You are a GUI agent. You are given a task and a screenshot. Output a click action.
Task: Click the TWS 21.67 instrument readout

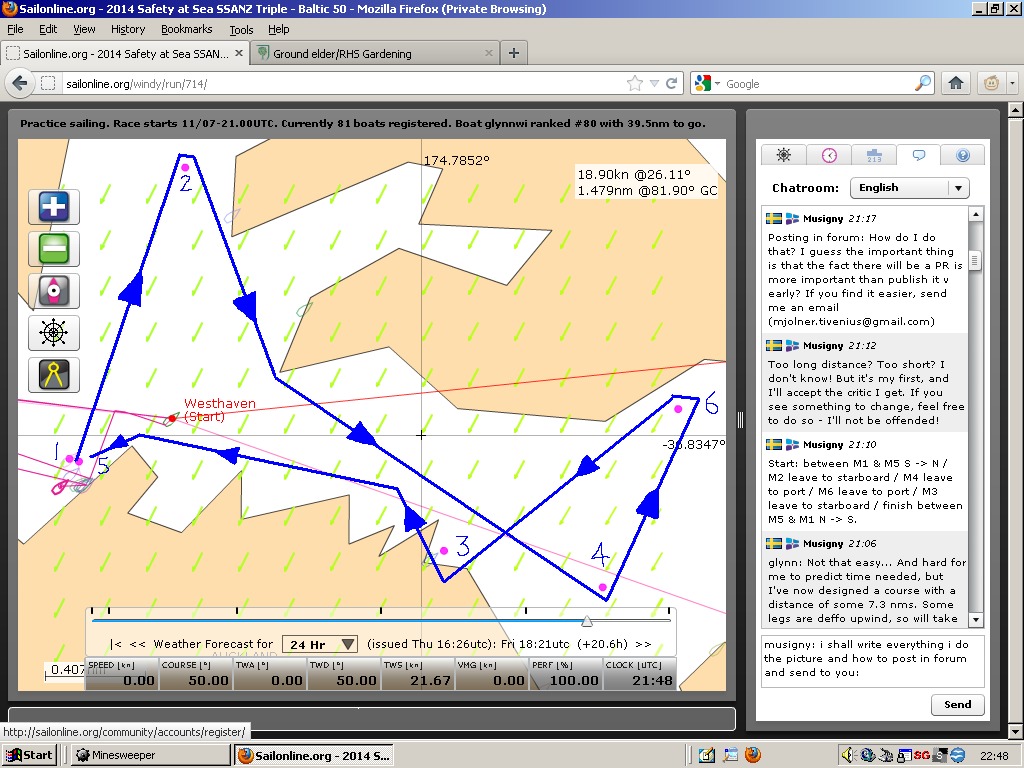click(417, 674)
